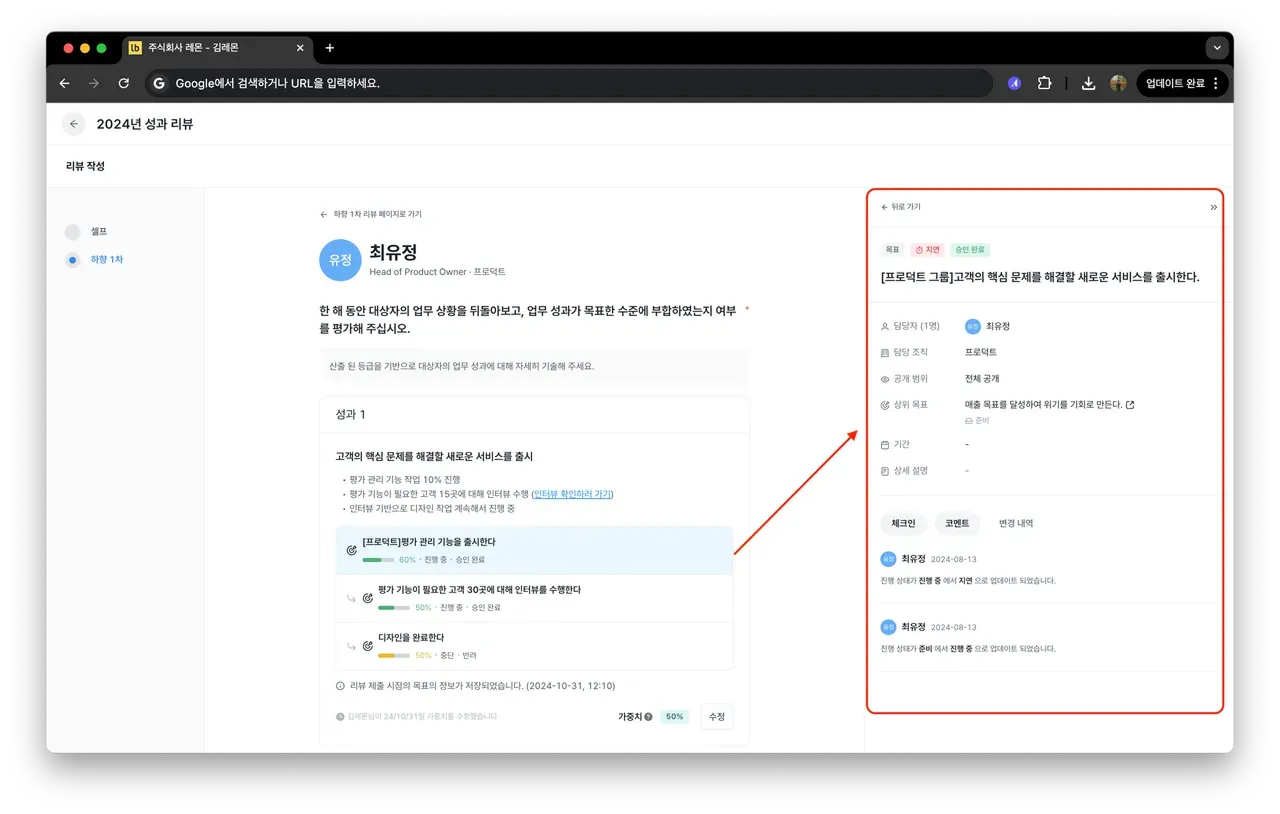This screenshot has height=814, width=1280.
Task: Open the Chrome three-dot menu
Action: point(1216,83)
